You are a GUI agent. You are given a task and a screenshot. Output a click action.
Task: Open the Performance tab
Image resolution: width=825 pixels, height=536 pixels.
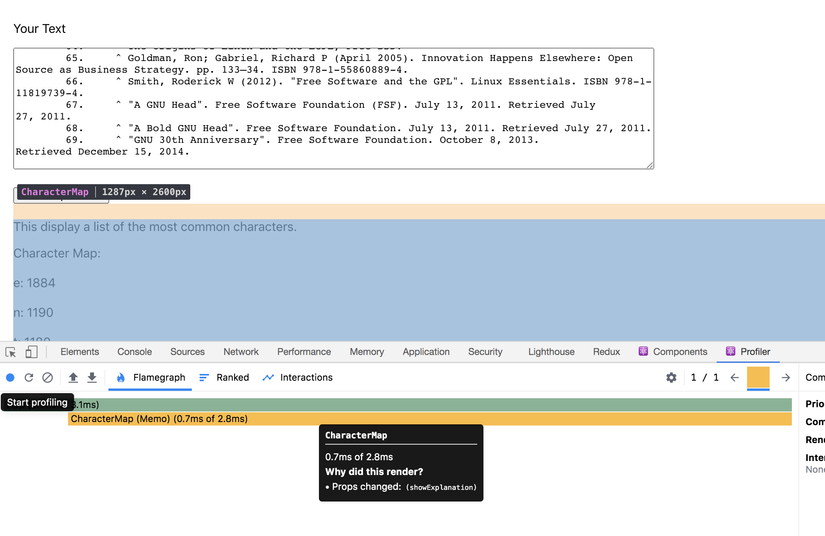point(304,352)
